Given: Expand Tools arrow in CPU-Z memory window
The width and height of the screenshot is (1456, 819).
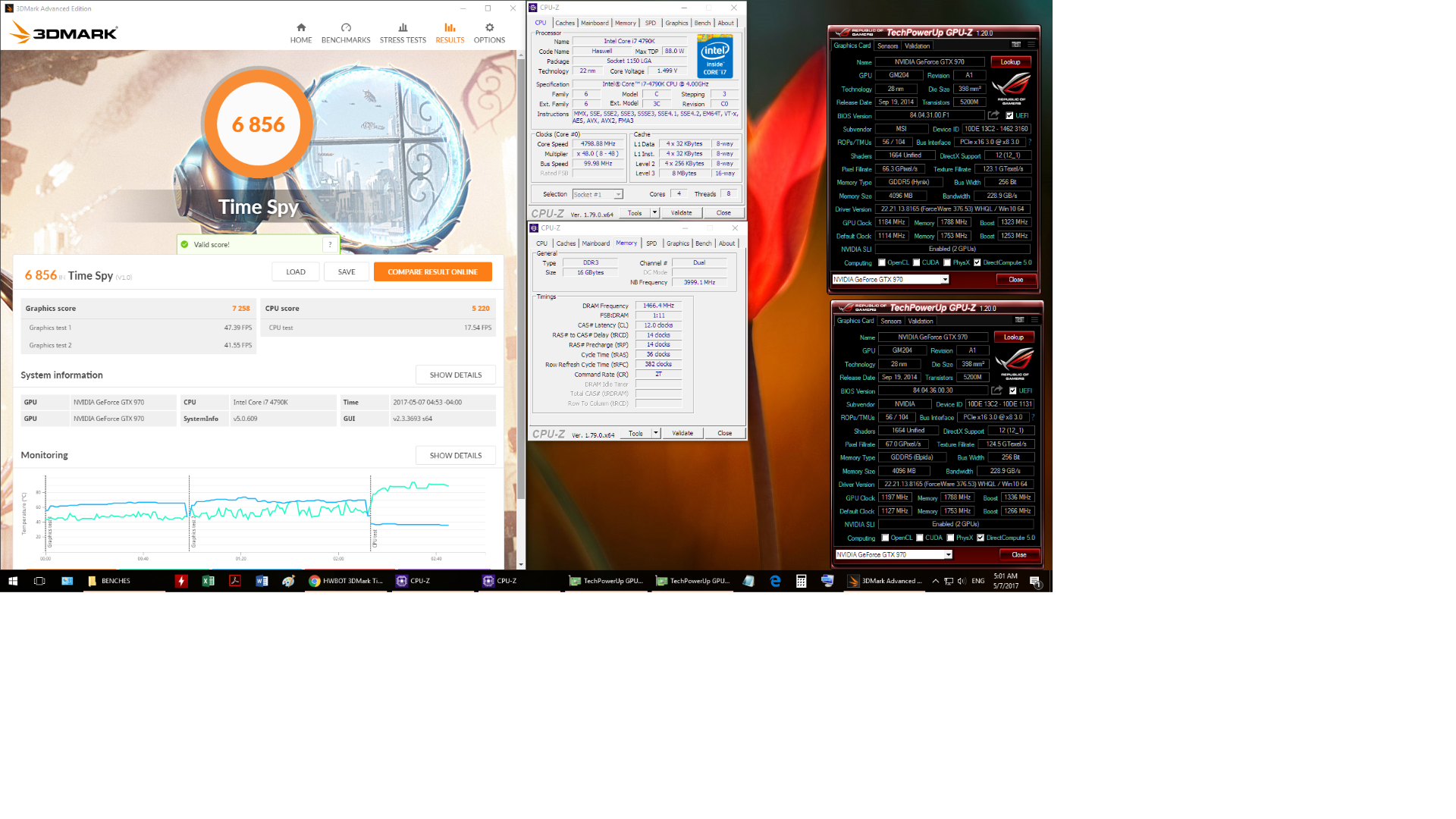Looking at the screenshot, I should tap(655, 433).
